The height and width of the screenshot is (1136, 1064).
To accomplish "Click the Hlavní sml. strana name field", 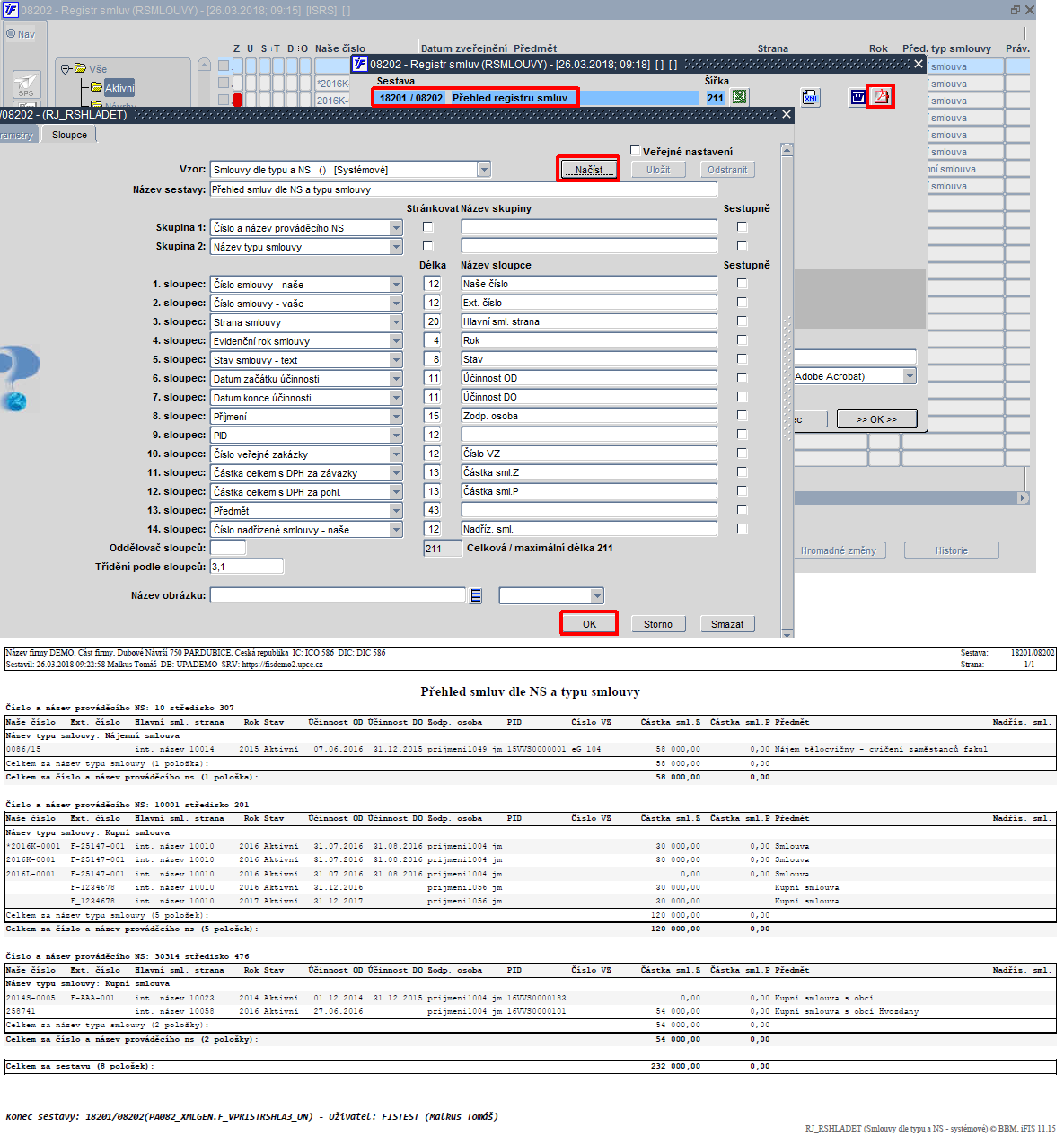I will pyautogui.click(x=589, y=321).
